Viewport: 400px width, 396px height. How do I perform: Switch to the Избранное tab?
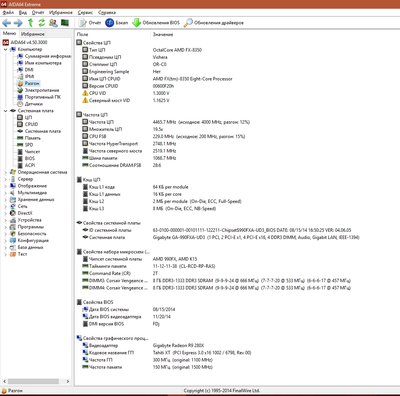point(32,34)
